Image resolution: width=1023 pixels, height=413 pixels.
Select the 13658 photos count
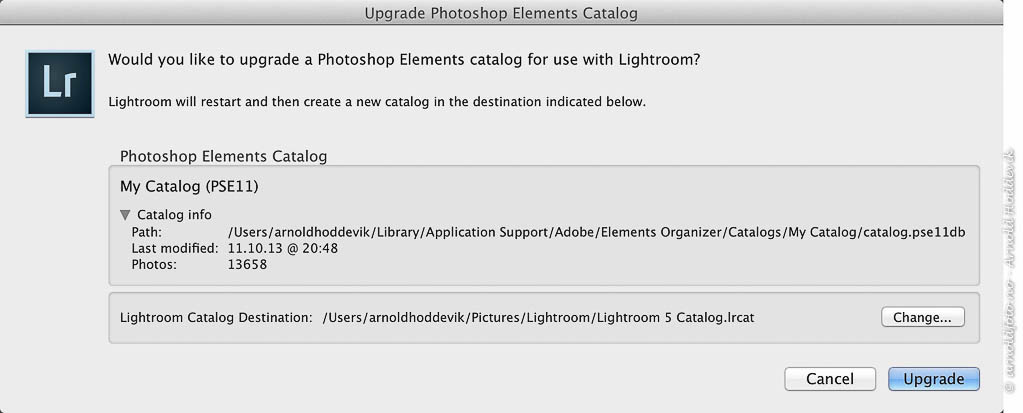[247, 265]
